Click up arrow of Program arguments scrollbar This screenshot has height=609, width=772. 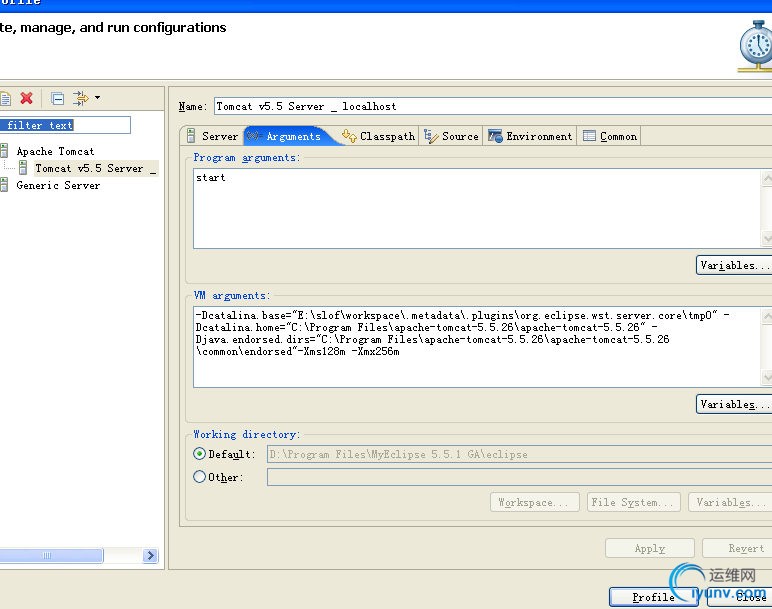pos(767,178)
